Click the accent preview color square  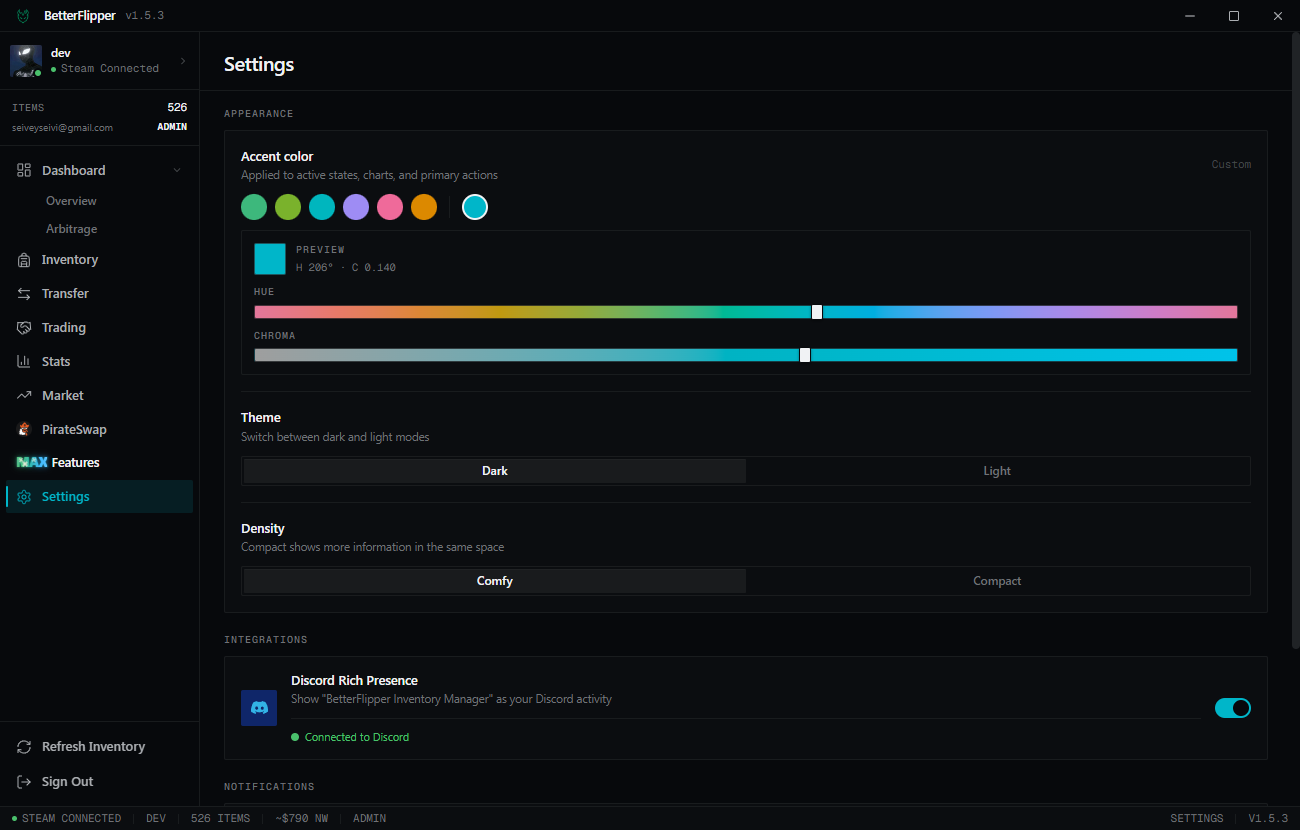pyautogui.click(x=270, y=259)
